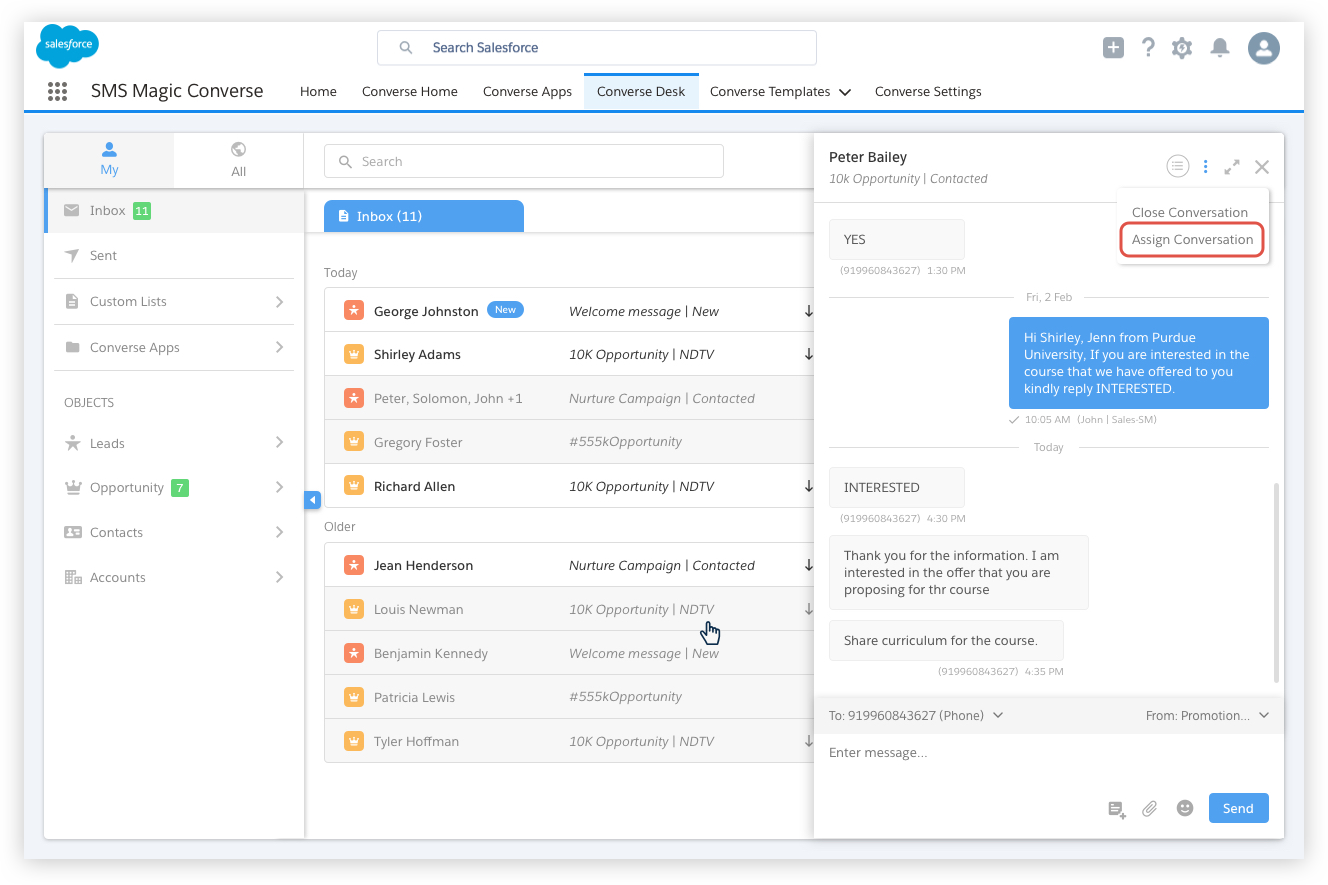Select the Inbox (11) list tab

(x=424, y=216)
